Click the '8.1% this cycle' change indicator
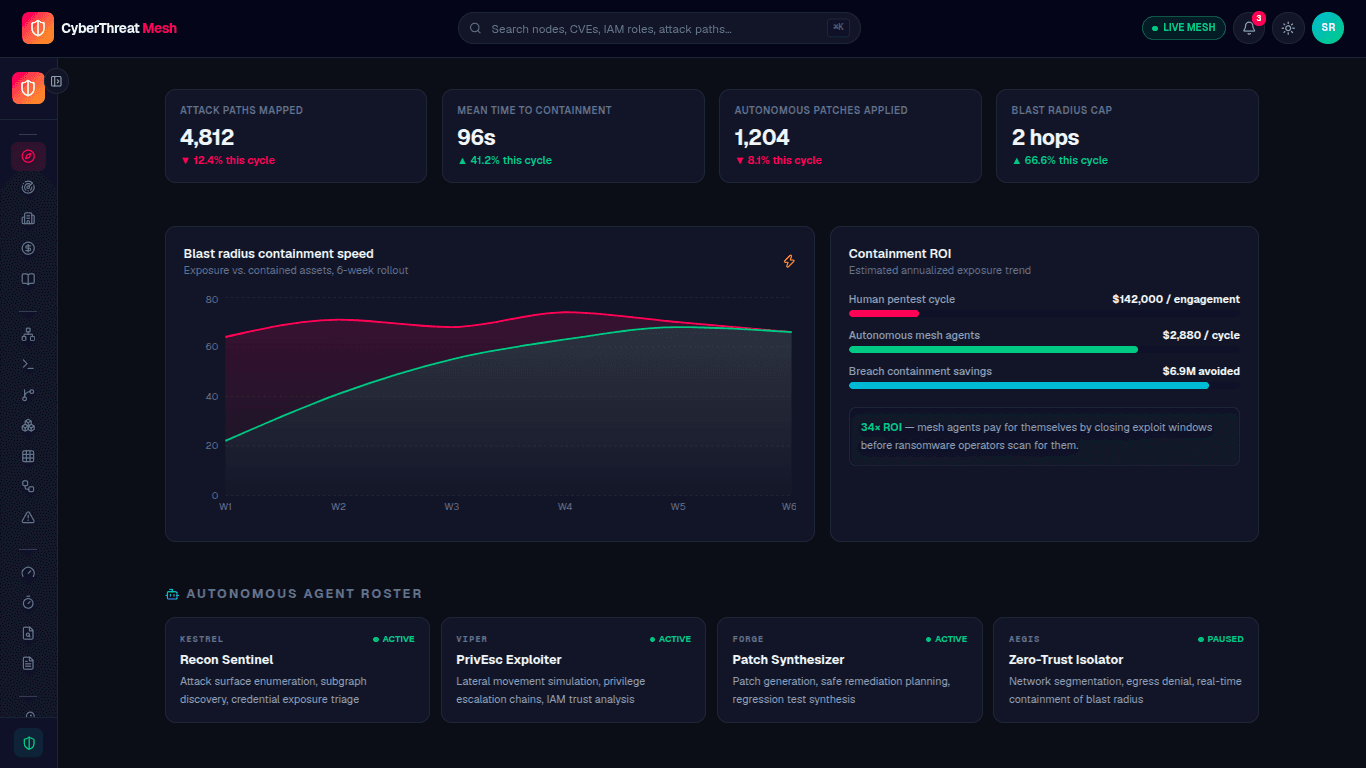The height and width of the screenshot is (768, 1366). pyautogui.click(x=778, y=160)
